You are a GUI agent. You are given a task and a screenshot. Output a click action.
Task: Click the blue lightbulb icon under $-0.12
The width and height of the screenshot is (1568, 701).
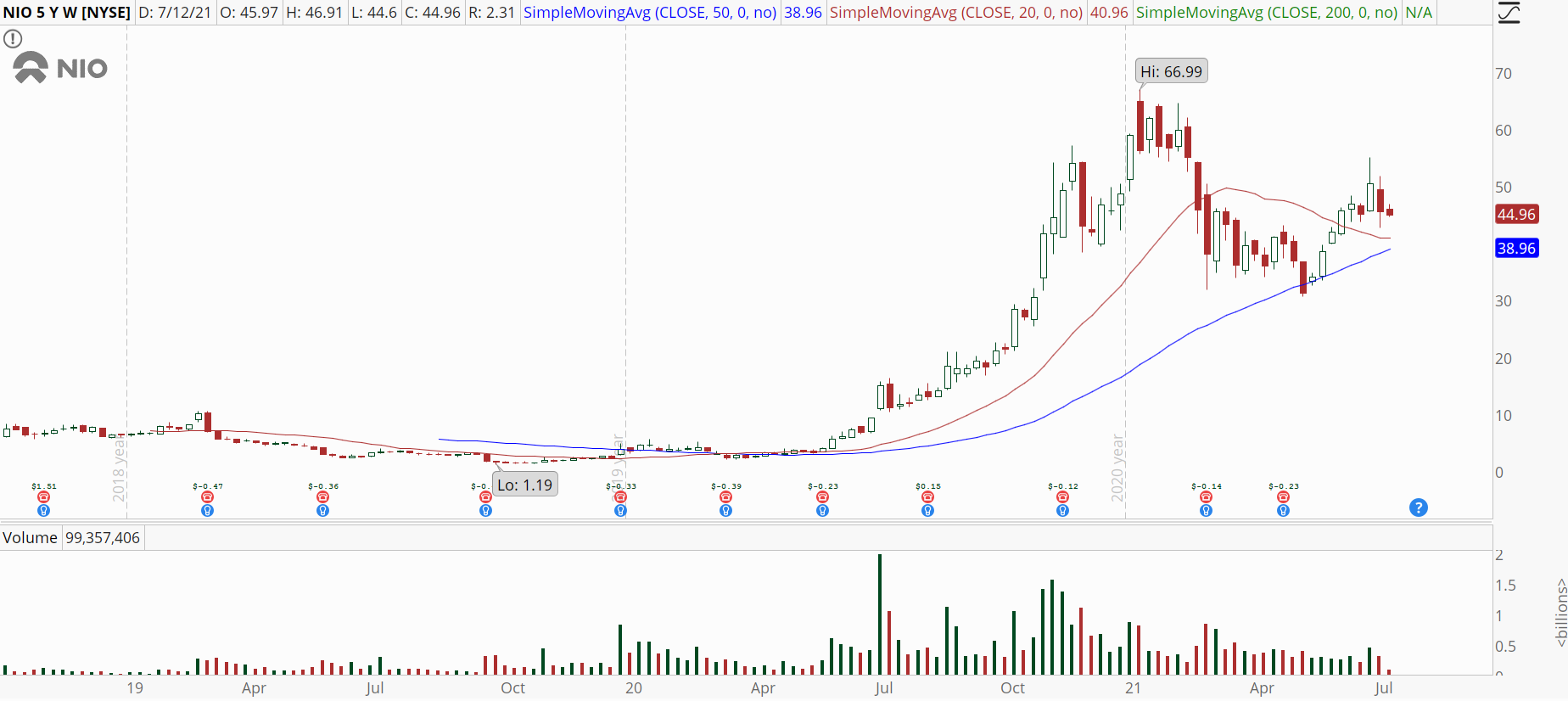[x=1062, y=510]
